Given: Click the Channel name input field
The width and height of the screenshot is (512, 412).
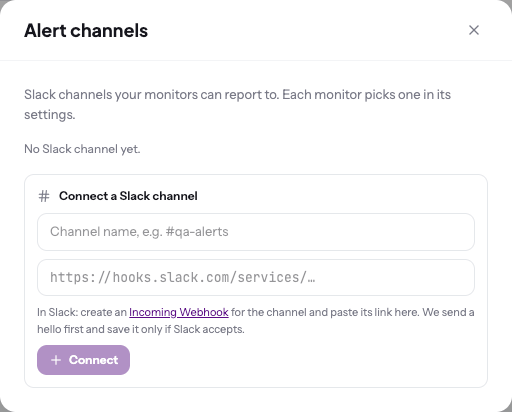Looking at the screenshot, I should [256, 232].
